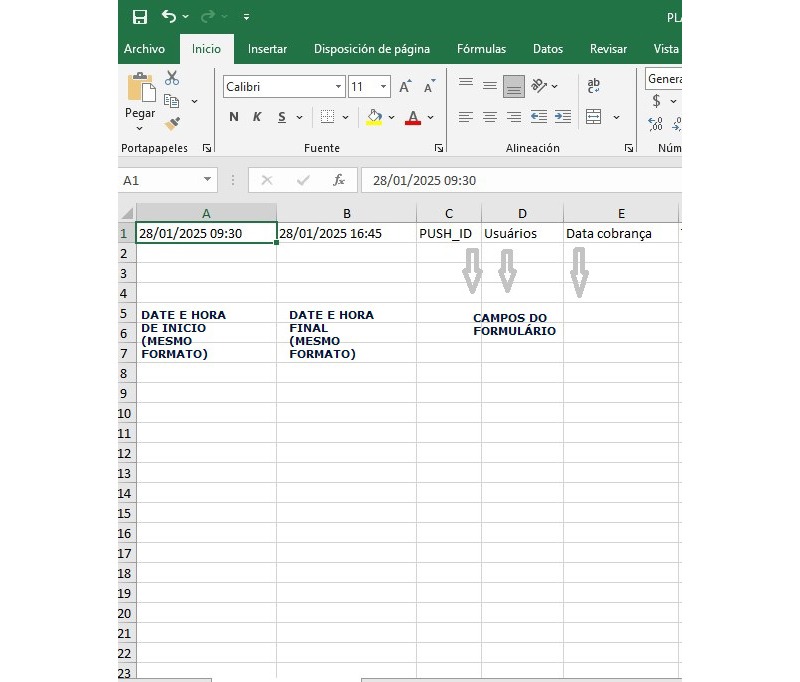Image resolution: width=800 pixels, height=682 pixels.
Task: Align text to the bottom of cell
Action: click(514, 86)
